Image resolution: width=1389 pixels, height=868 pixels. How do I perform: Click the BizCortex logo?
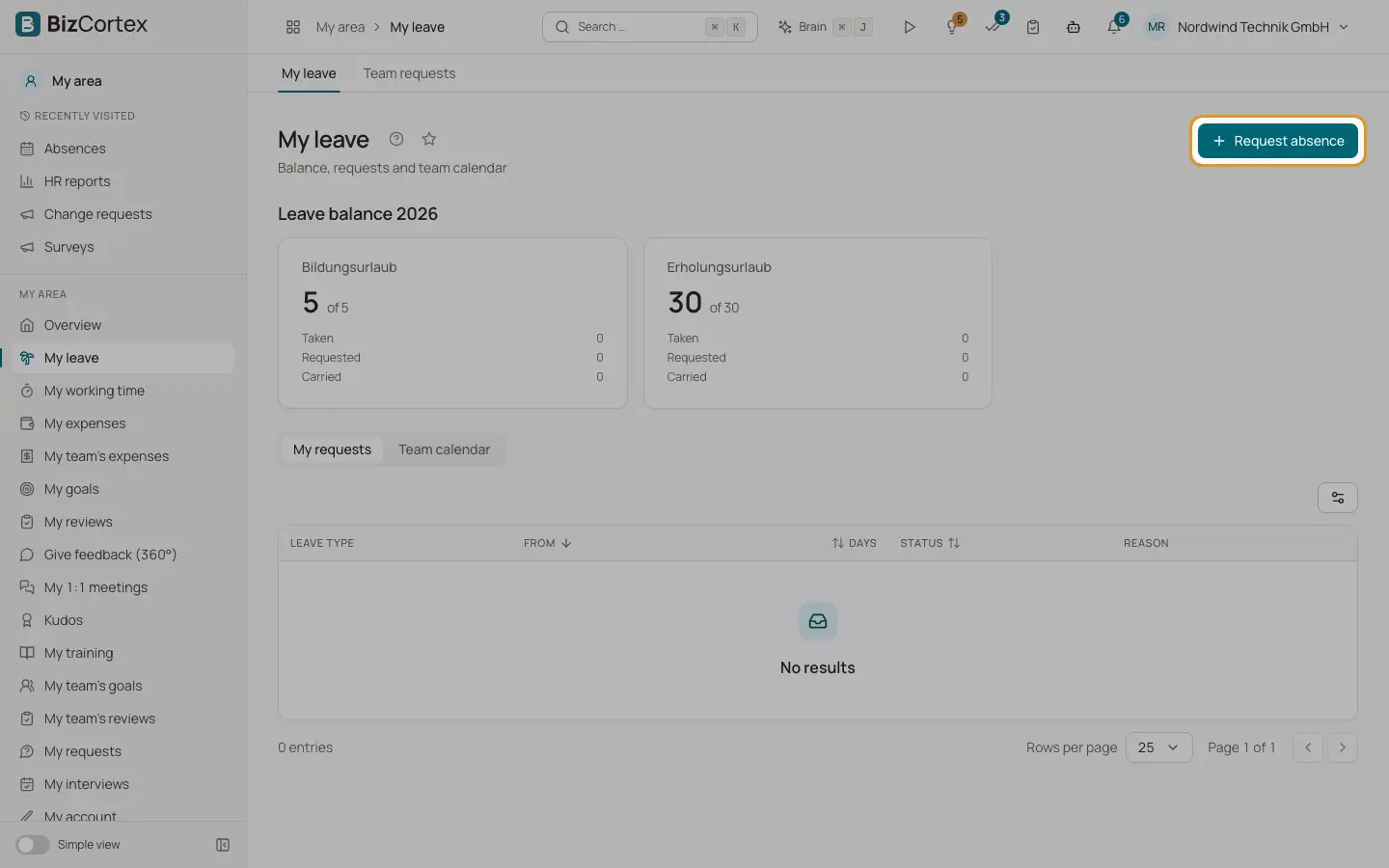82,24
